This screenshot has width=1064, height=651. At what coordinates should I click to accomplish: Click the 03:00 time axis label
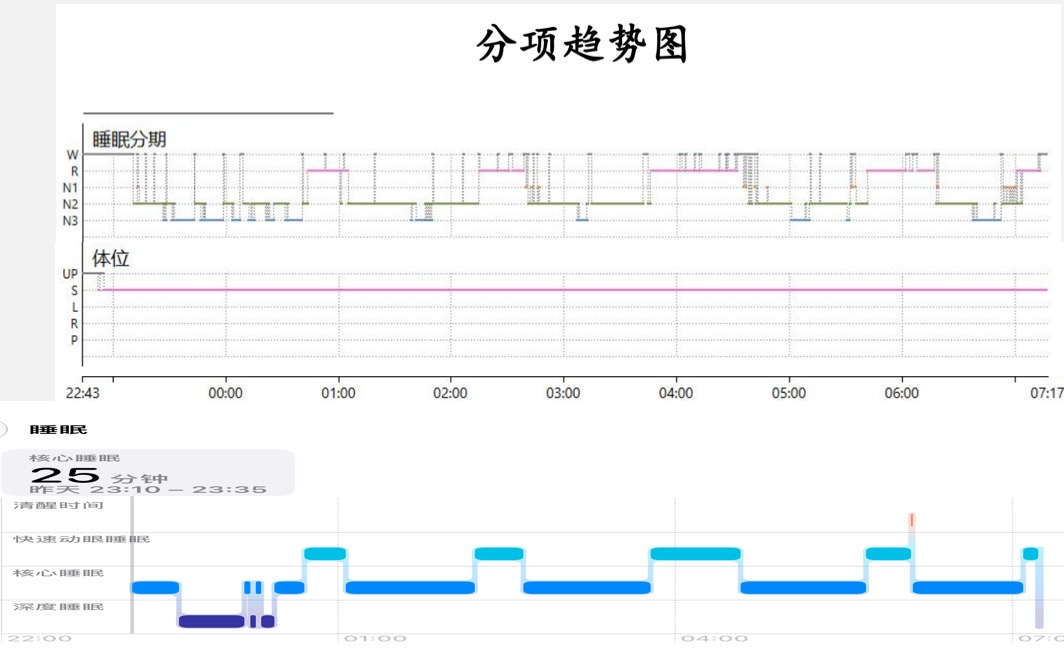tap(563, 393)
